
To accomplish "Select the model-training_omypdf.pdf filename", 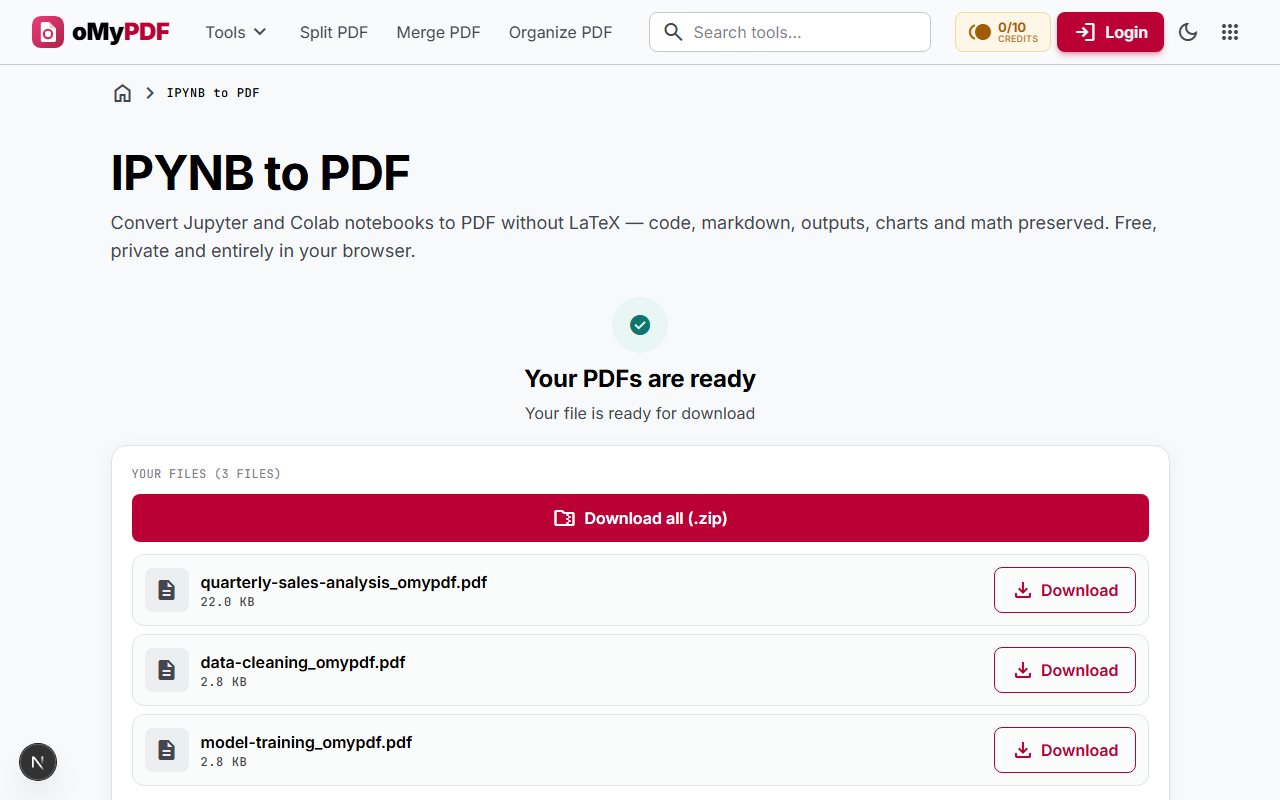I will click(x=306, y=742).
